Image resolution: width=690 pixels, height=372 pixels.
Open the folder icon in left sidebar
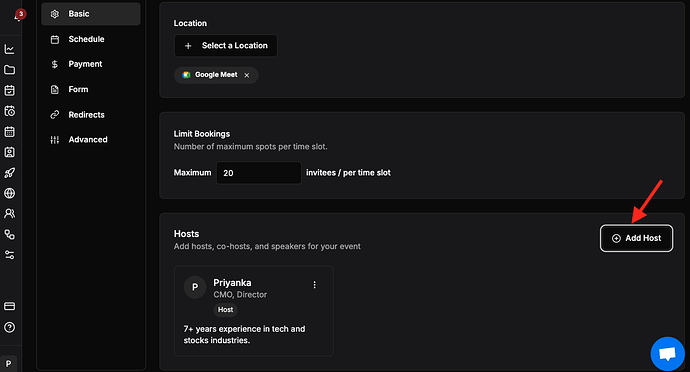click(x=9, y=70)
